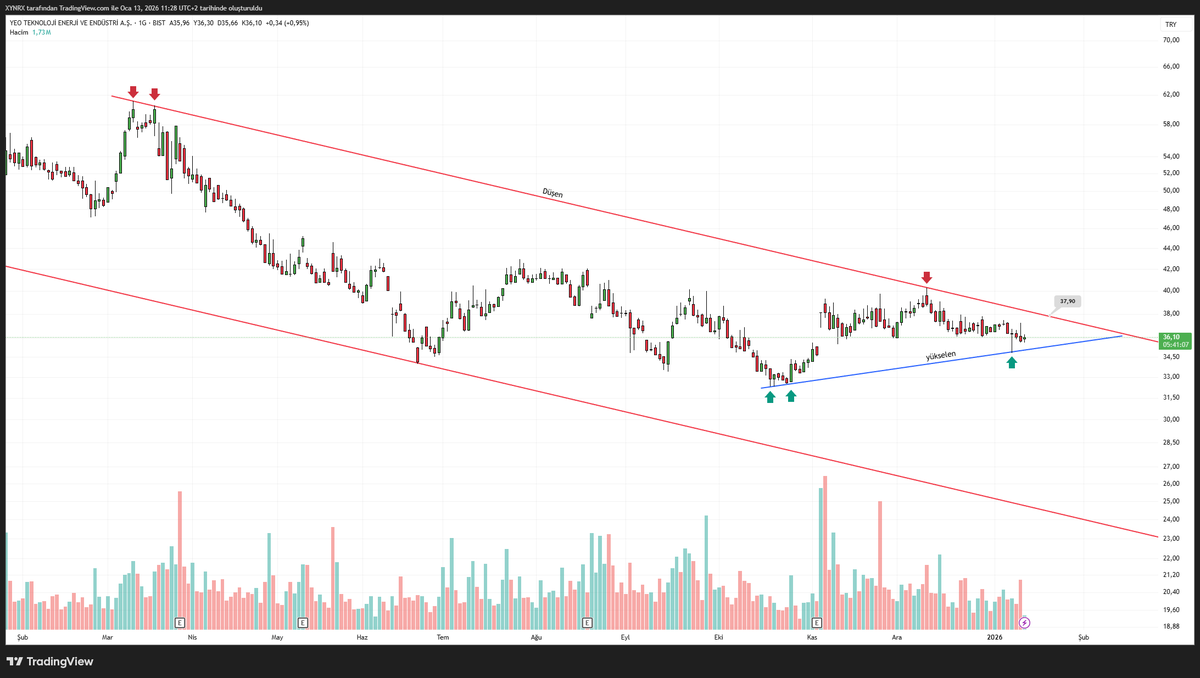
Task: Click the Ağu label on time axis
Action: tap(535, 636)
